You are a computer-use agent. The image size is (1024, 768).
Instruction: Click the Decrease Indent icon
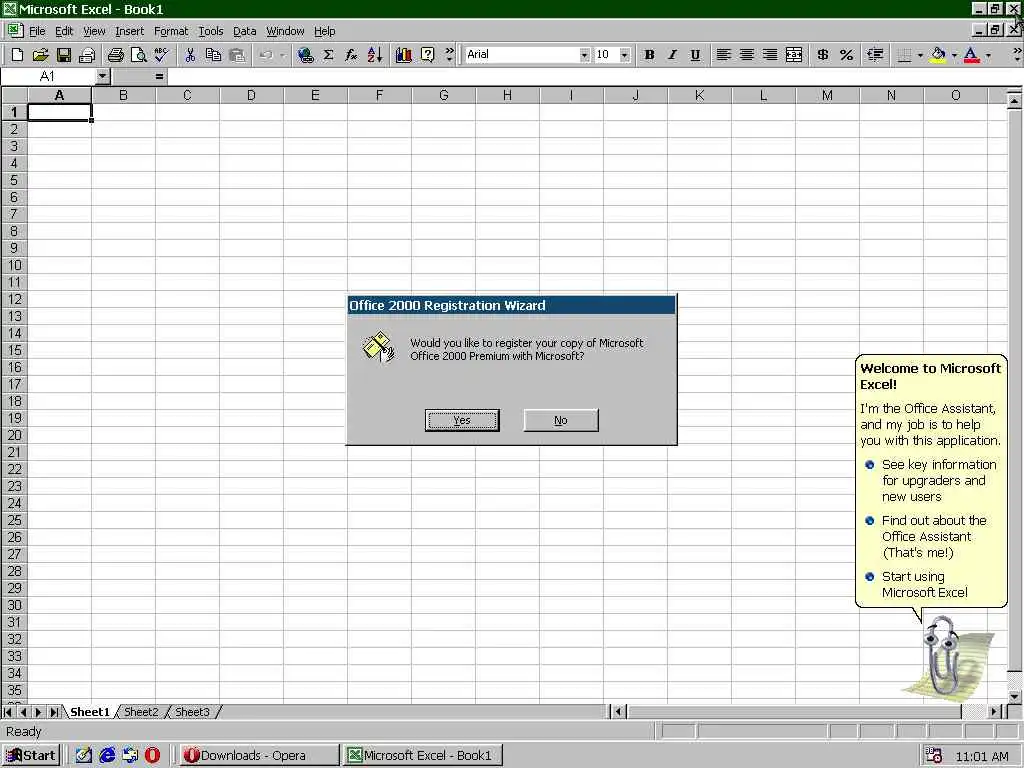click(875, 55)
